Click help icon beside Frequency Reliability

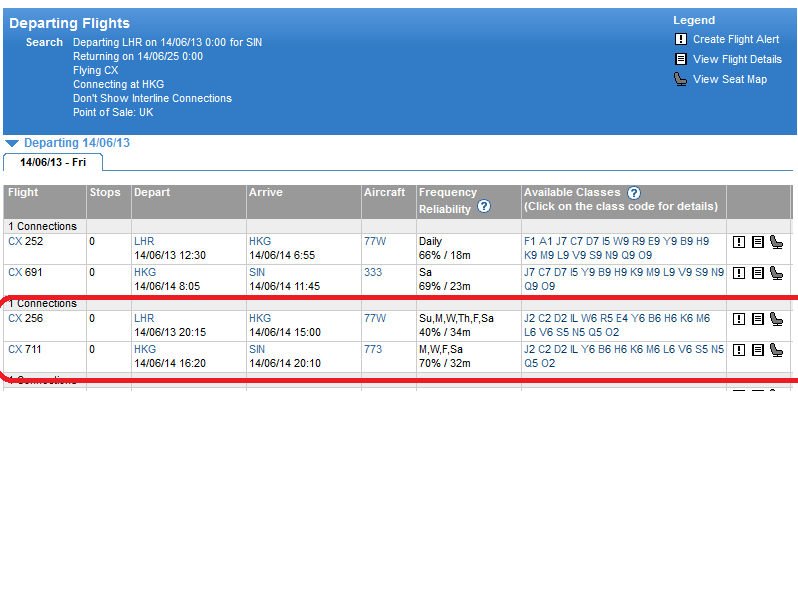tap(484, 207)
